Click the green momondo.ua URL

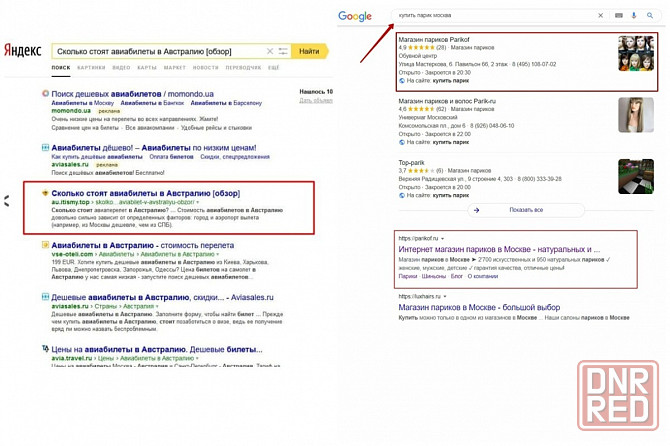pos(71,111)
